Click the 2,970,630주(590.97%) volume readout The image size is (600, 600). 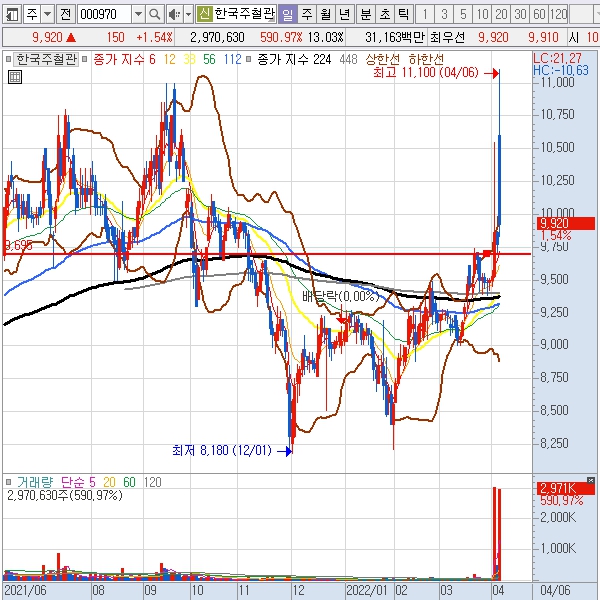click(x=65, y=496)
